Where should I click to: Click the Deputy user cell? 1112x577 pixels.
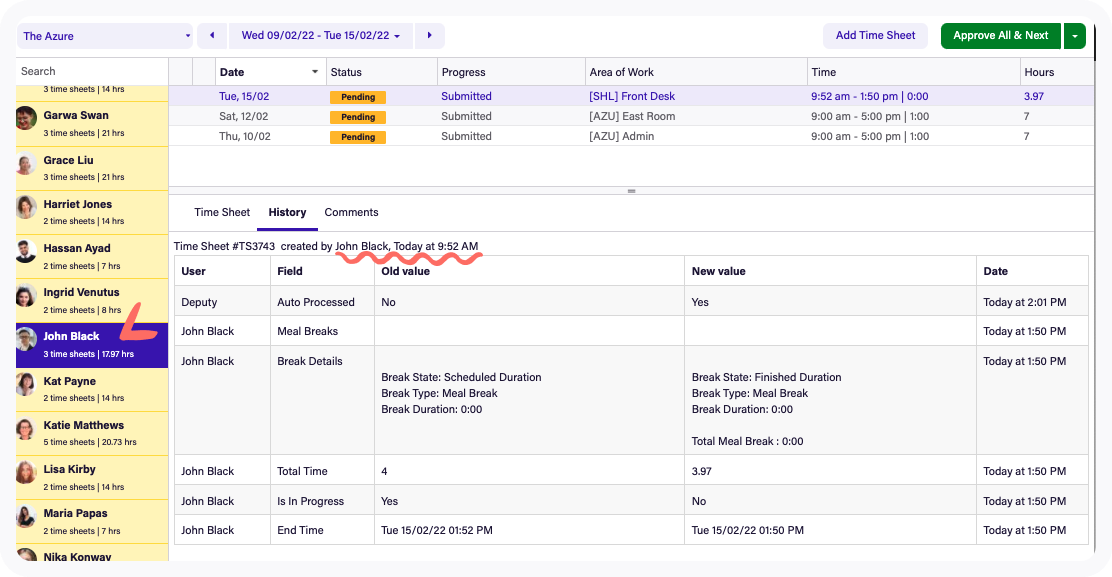click(199, 302)
